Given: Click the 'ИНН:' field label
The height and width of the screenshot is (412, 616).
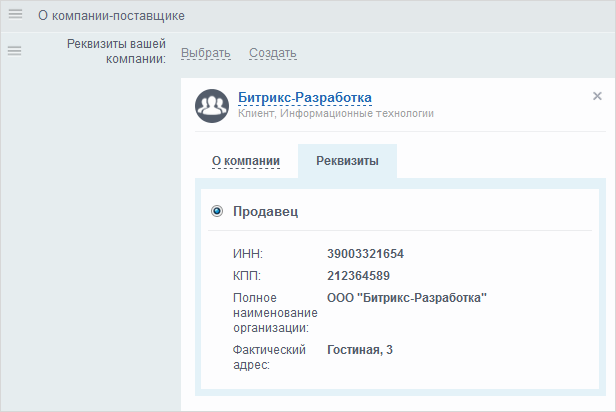Looking at the screenshot, I should [x=248, y=254].
